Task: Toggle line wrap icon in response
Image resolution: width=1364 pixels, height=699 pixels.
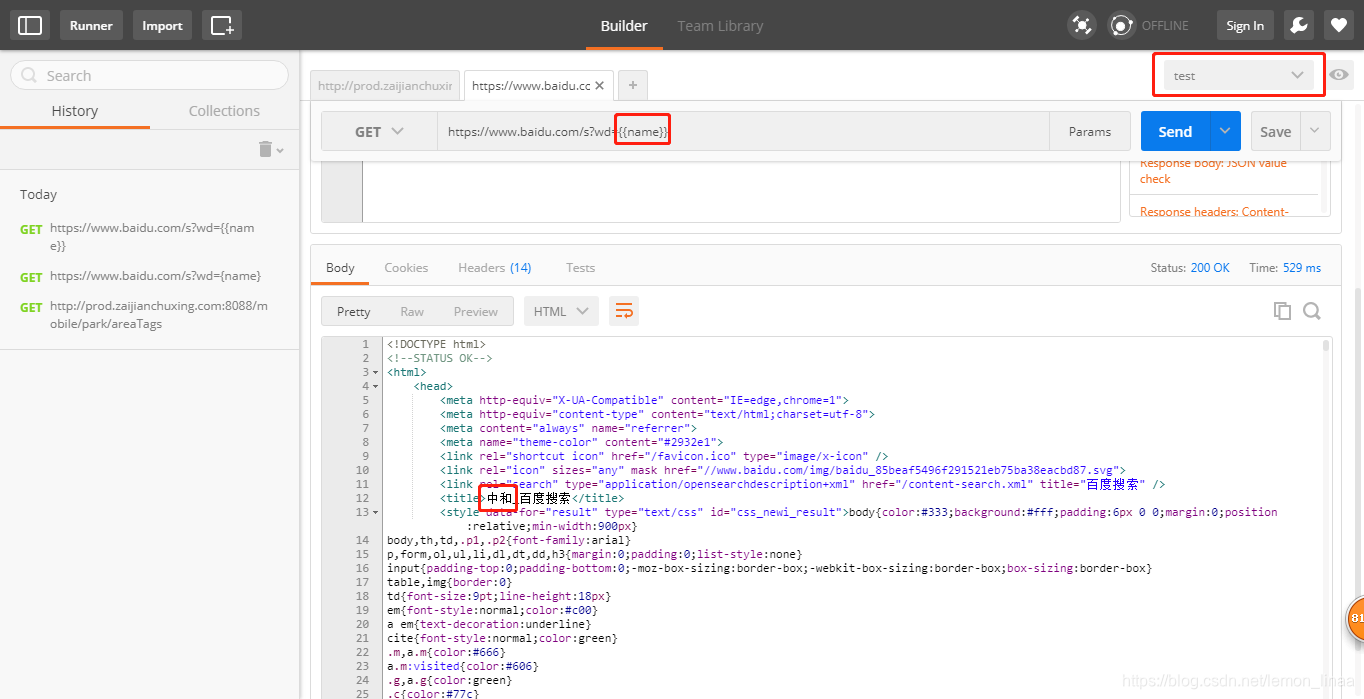Action: (x=624, y=311)
